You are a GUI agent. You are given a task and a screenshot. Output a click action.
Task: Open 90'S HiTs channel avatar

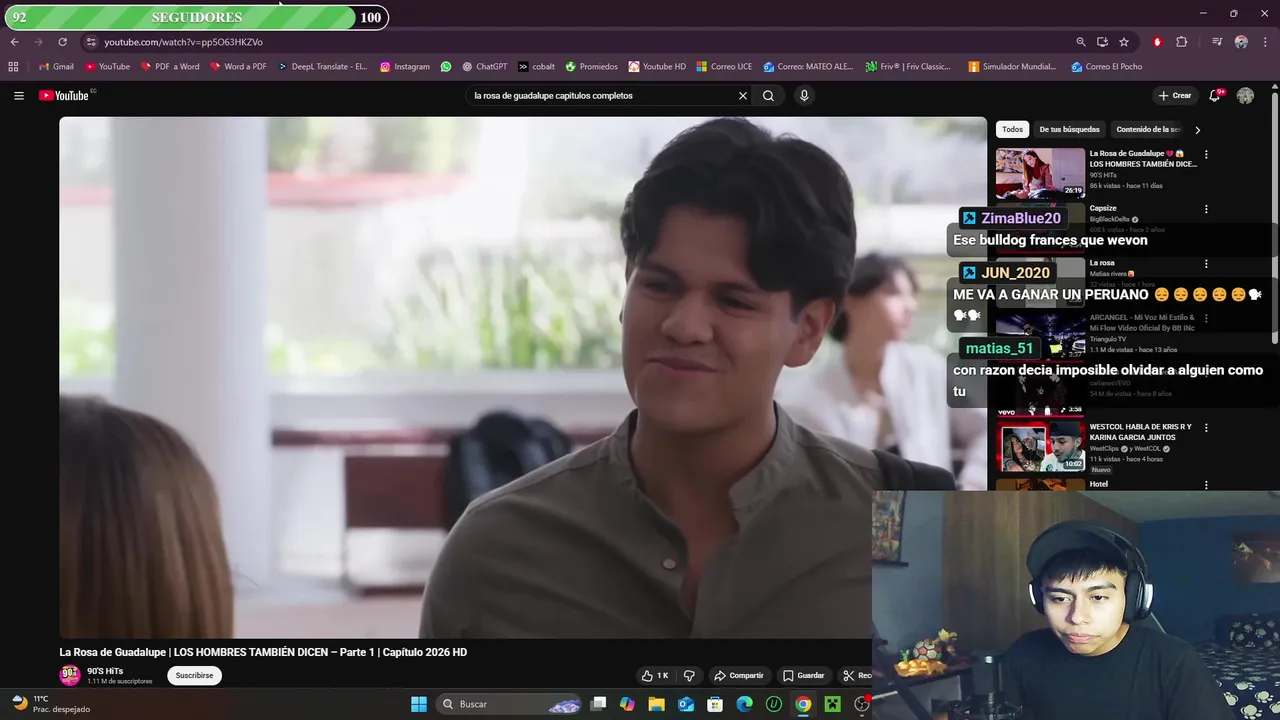pyautogui.click(x=70, y=676)
